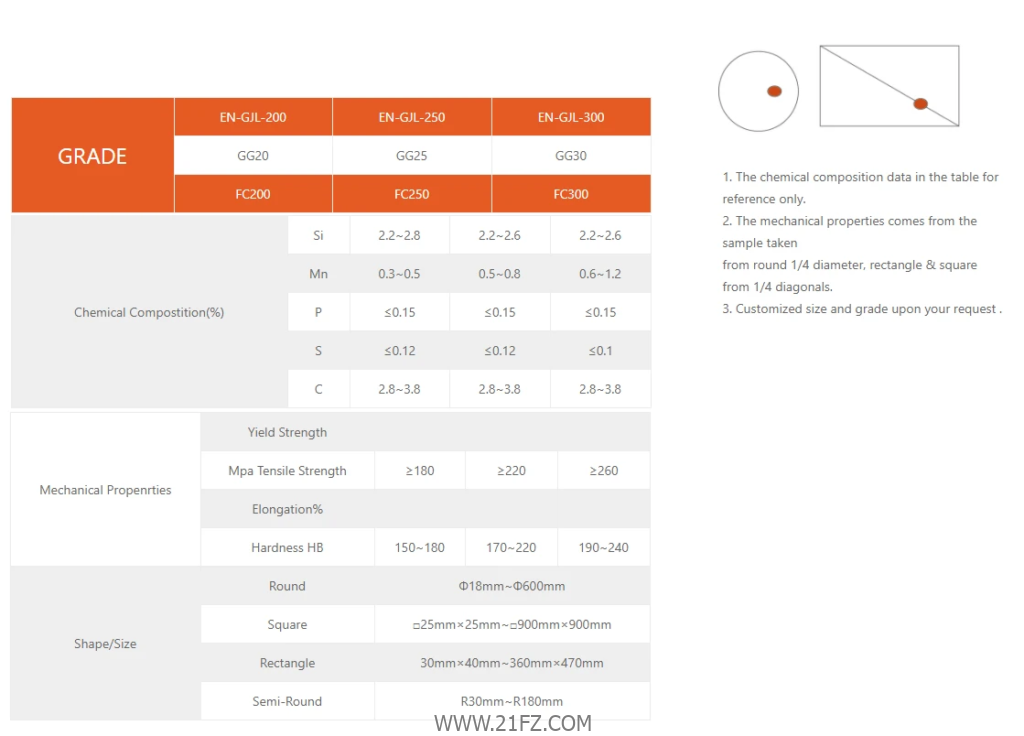Click the red dot inside the circle diagram
Viewport: 1024px width, 736px height.
[x=774, y=91]
